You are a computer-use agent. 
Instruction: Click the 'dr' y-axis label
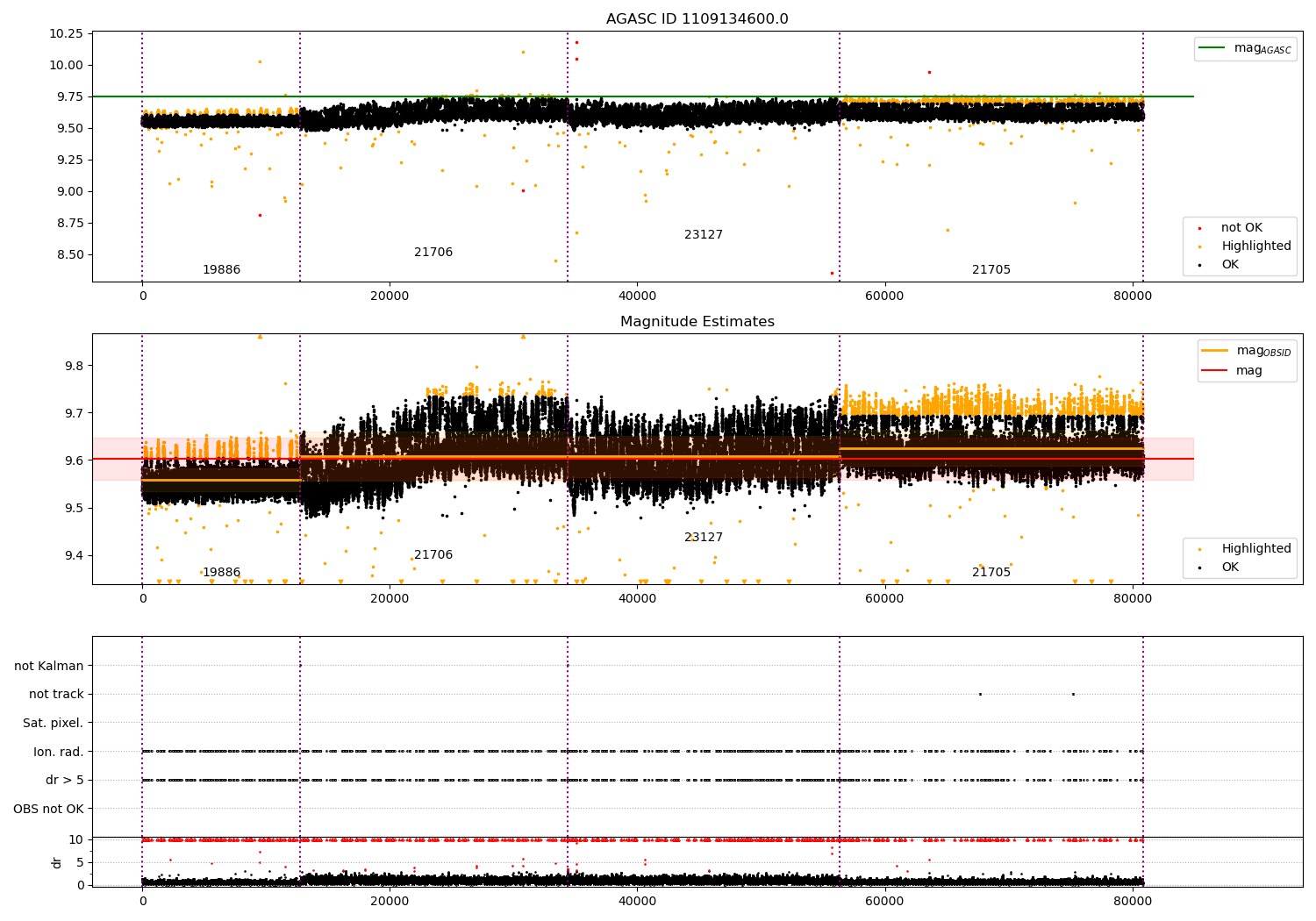(57, 862)
